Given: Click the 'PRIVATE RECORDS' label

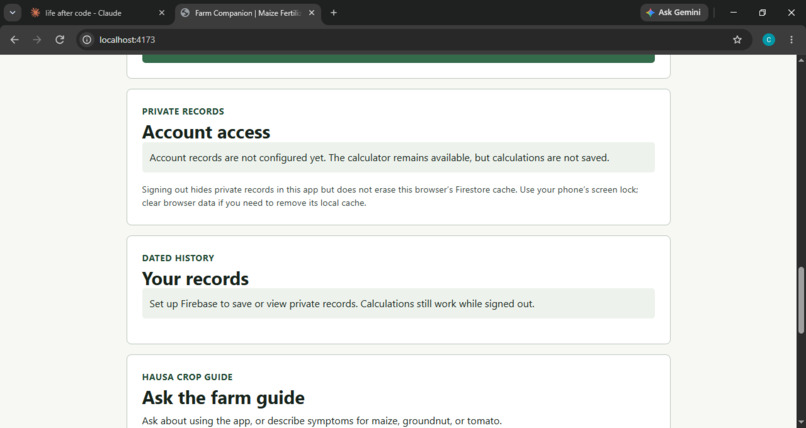Looking at the screenshot, I should (183, 111).
